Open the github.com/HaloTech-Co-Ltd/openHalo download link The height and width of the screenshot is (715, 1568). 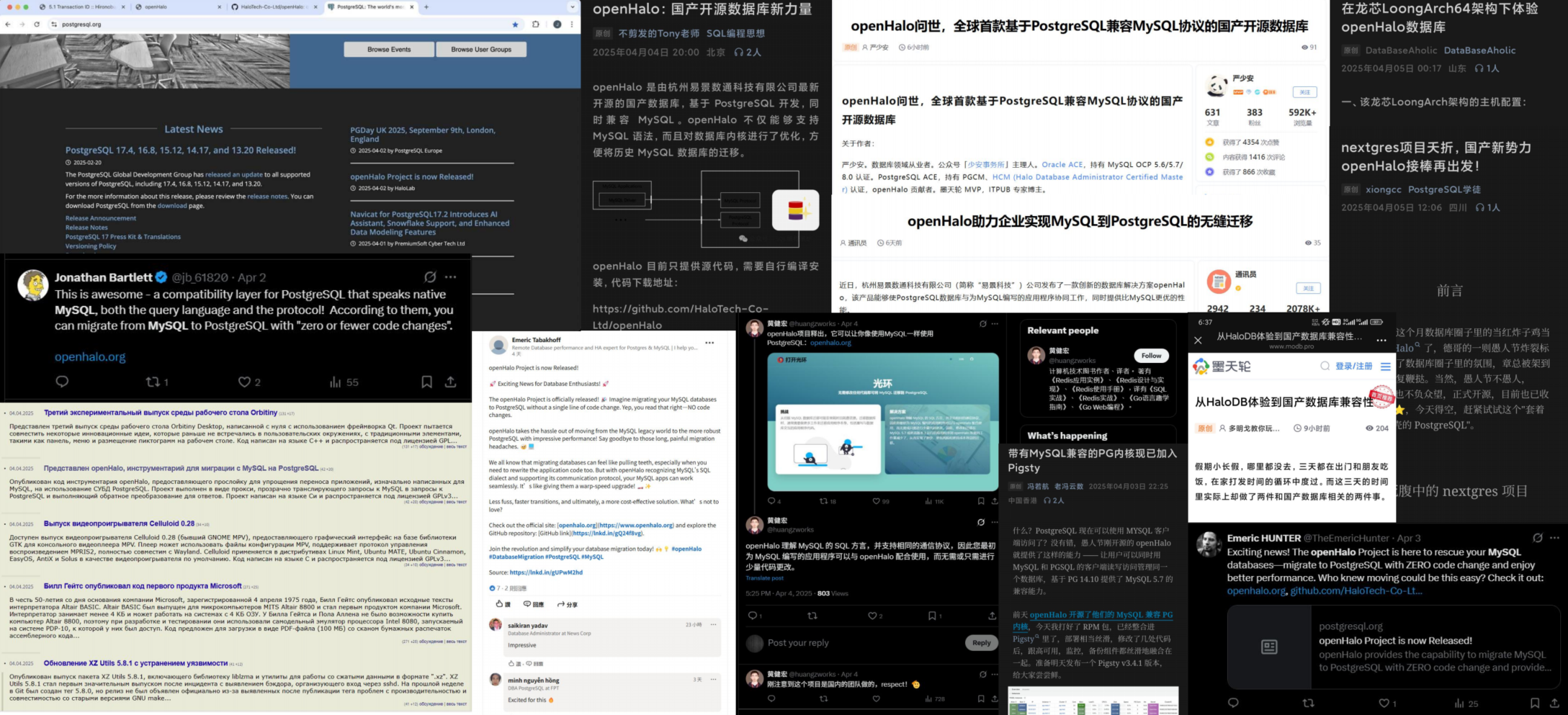click(681, 317)
